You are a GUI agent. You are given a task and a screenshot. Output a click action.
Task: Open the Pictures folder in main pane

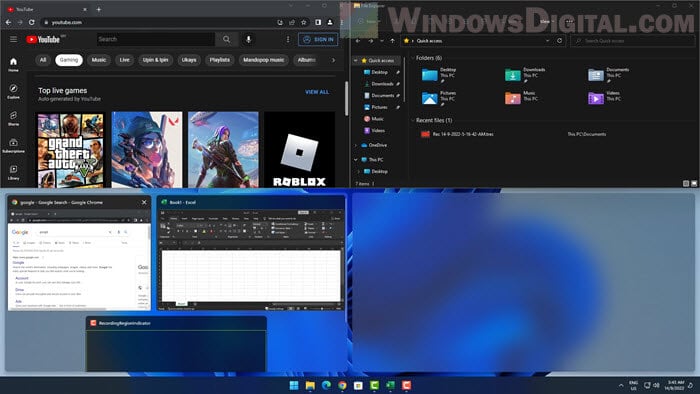(x=439, y=98)
